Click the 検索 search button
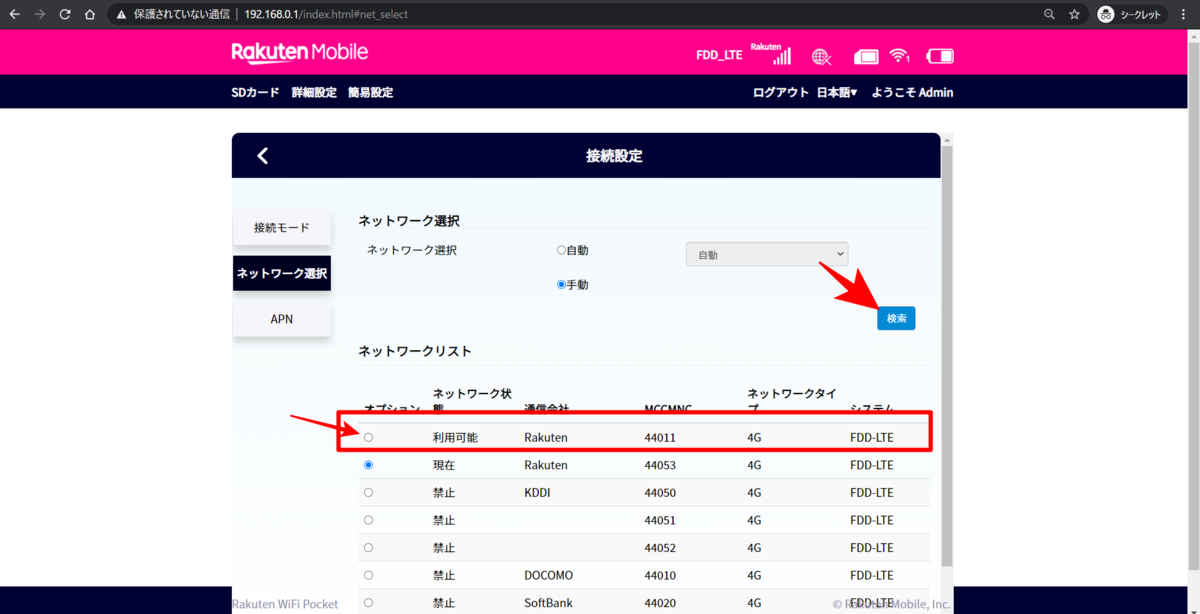This screenshot has height=614, width=1200. tap(896, 318)
